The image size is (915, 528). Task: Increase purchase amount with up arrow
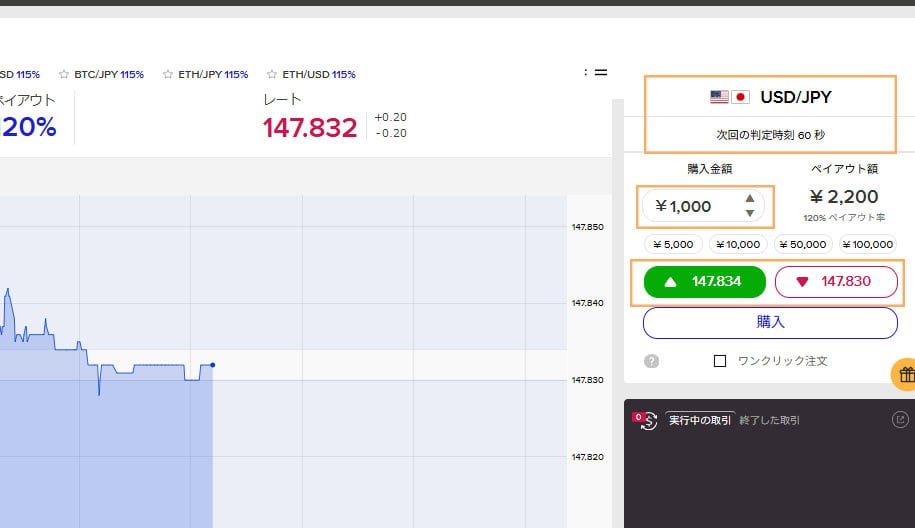[x=750, y=198]
